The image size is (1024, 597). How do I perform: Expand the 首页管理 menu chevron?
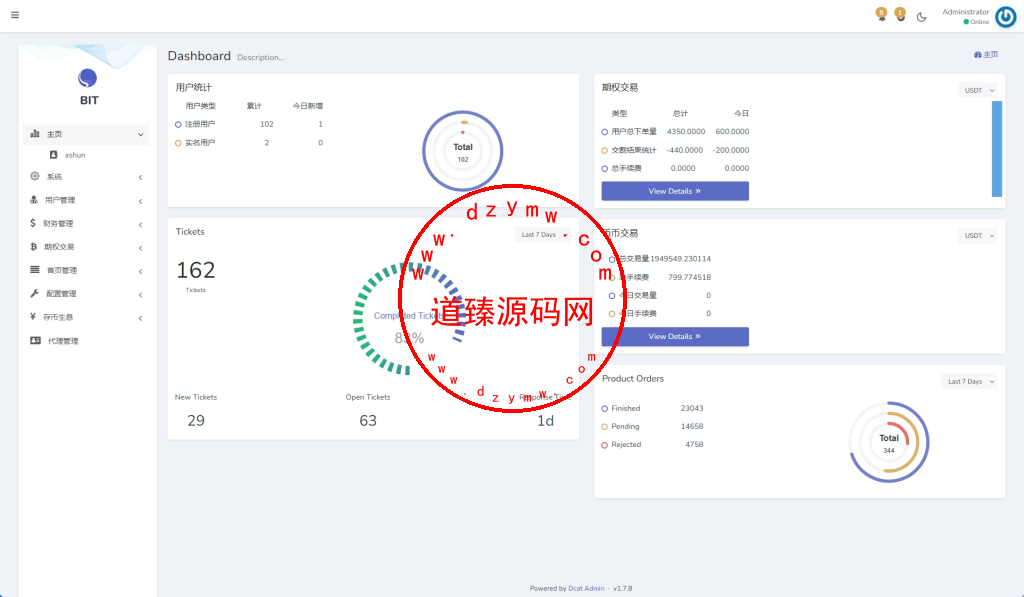(140, 272)
